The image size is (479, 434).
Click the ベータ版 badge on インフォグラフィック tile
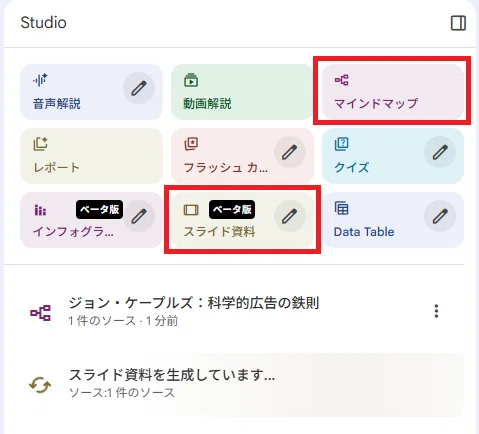click(99, 210)
